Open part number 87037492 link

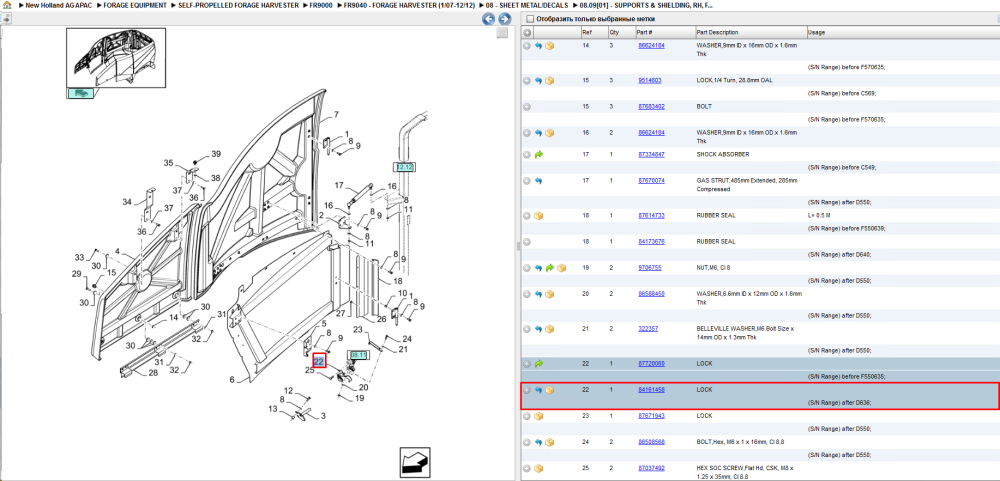point(652,468)
